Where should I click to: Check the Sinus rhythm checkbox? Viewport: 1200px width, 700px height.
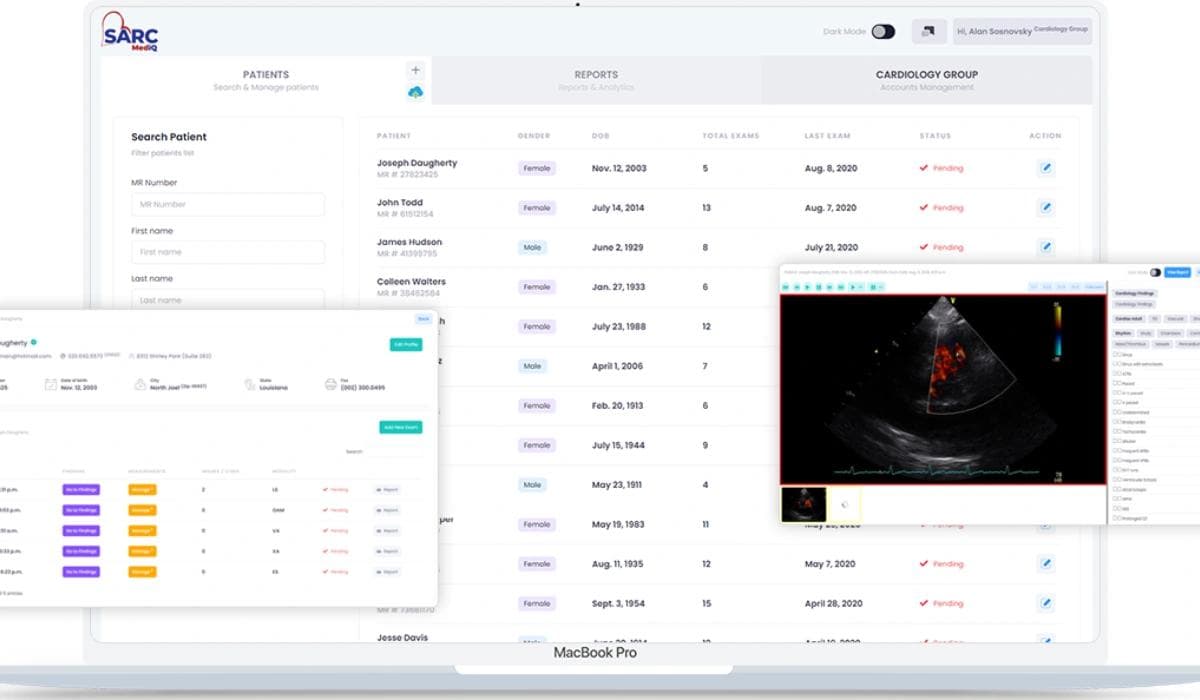click(1116, 354)
